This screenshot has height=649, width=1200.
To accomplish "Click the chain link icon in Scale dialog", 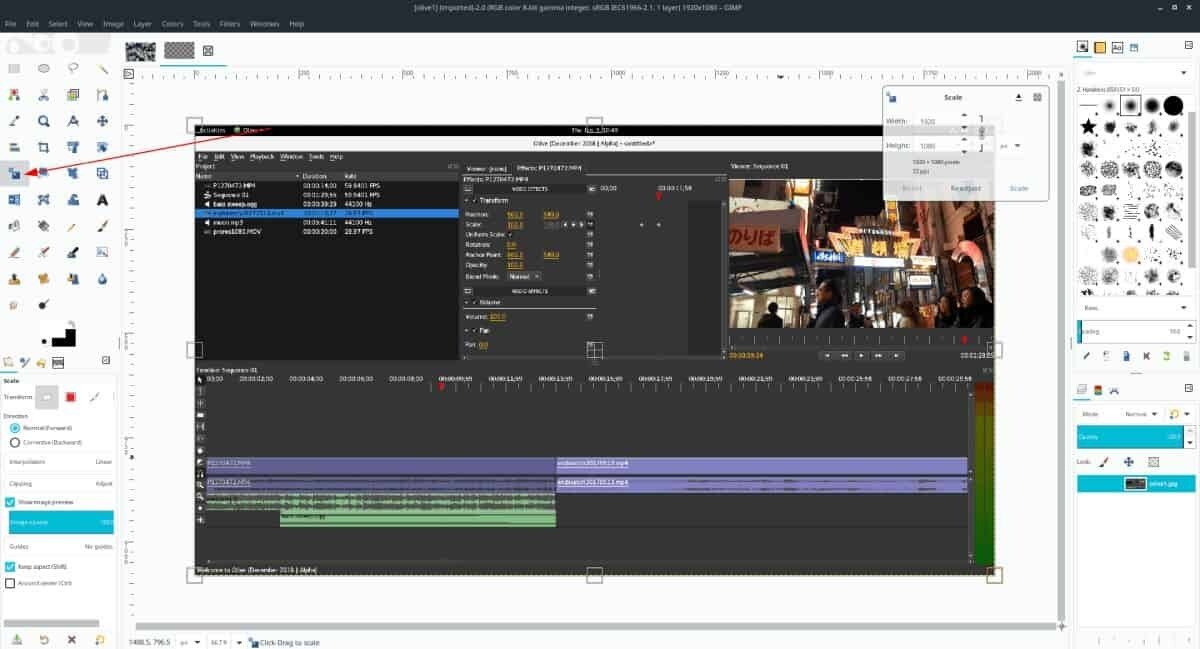I will coord(981,132).
